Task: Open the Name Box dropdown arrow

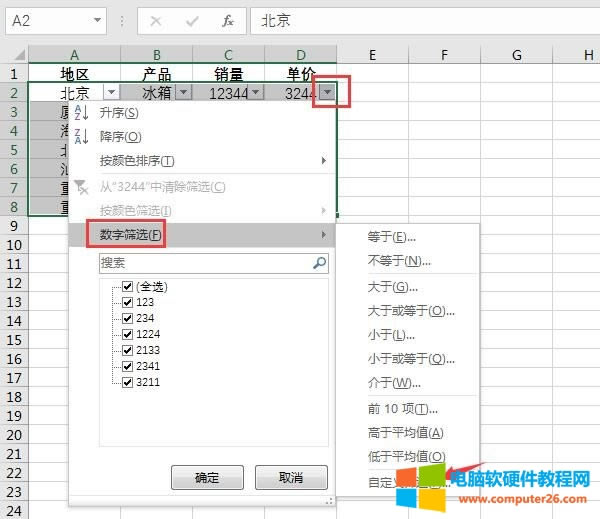Action: [97, 20]
